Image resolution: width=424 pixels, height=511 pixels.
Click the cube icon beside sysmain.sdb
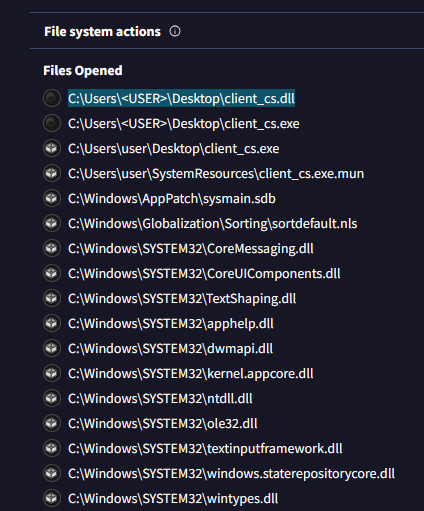pos(52,198)
